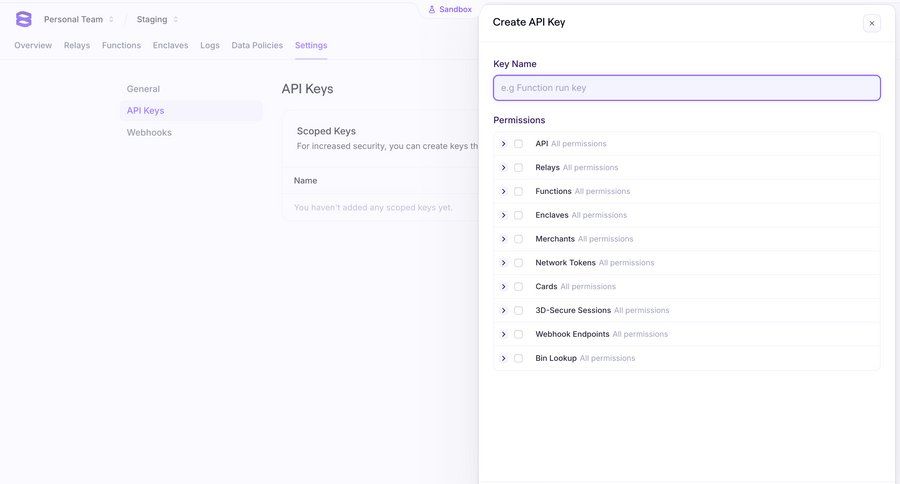Go to the Relays tab

point(77,45)
